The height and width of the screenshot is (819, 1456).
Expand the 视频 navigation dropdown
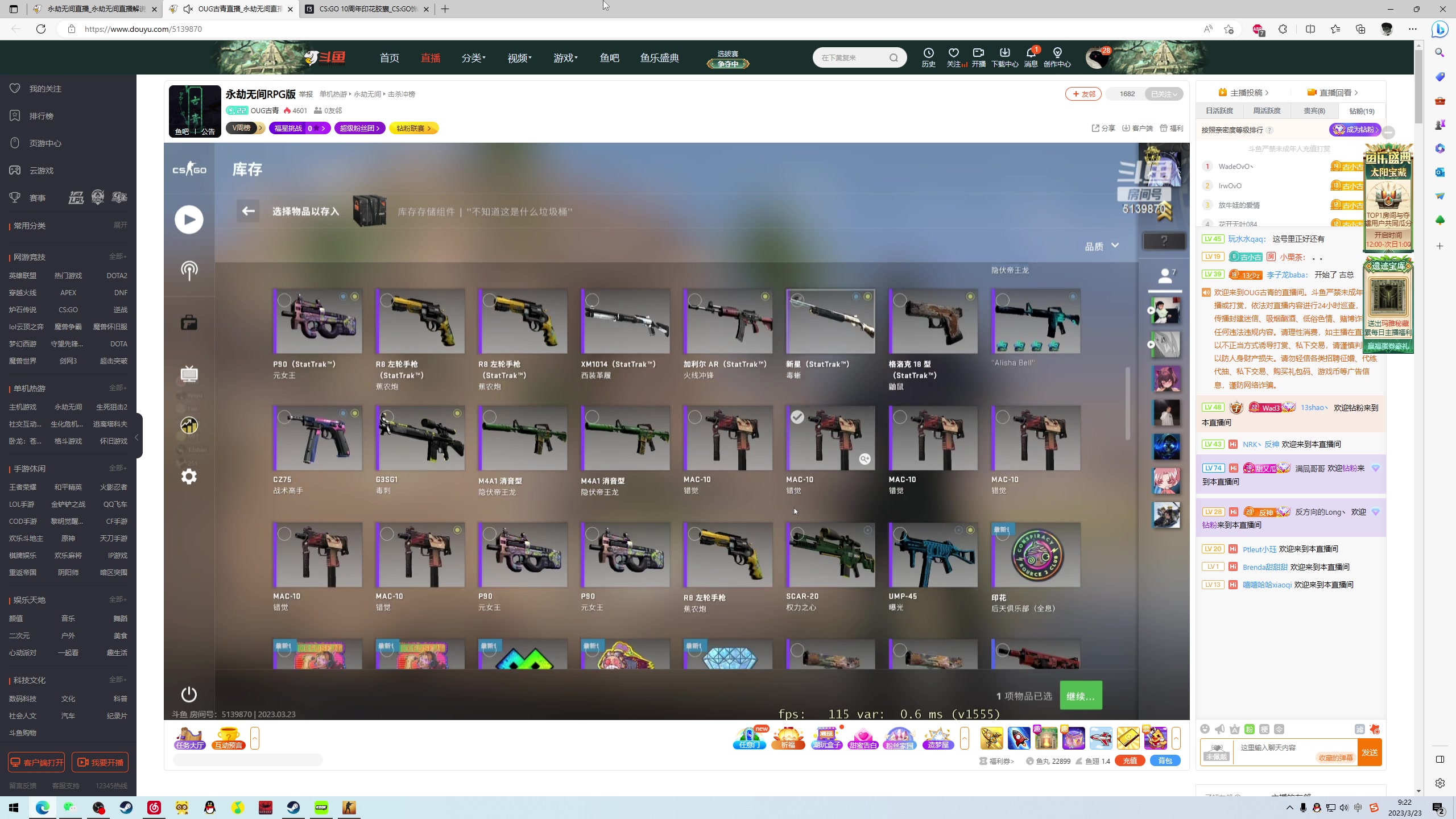[519, 57]
